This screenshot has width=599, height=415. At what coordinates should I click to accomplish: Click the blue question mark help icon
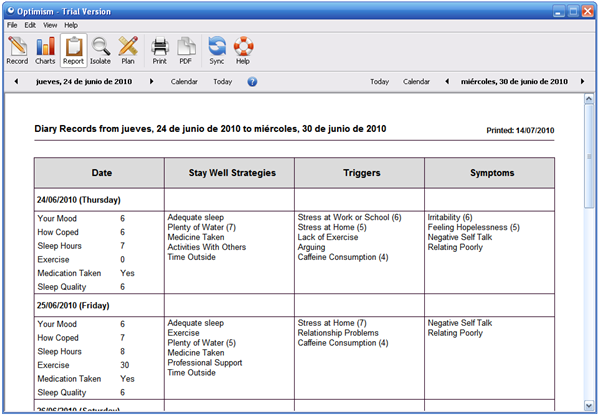point(252,81)
